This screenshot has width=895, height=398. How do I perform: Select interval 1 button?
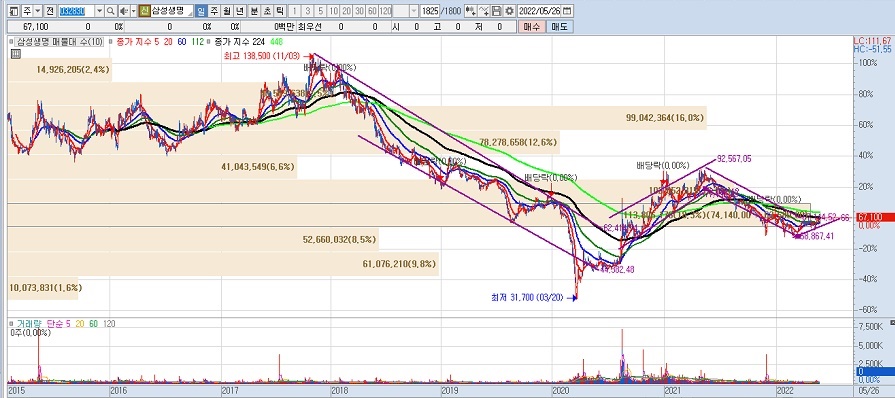pos(295,11)
